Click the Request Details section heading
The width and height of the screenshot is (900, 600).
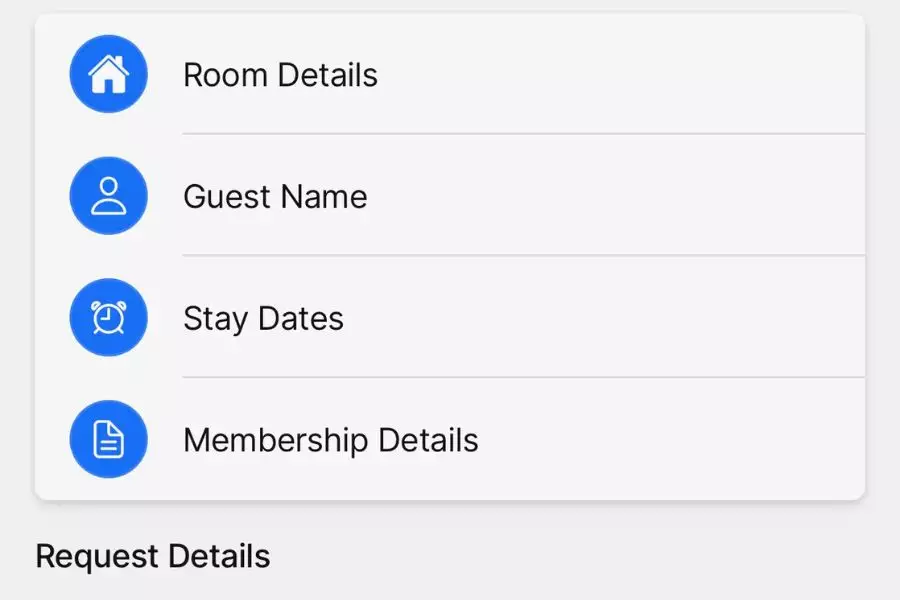[x=152, y=556]
